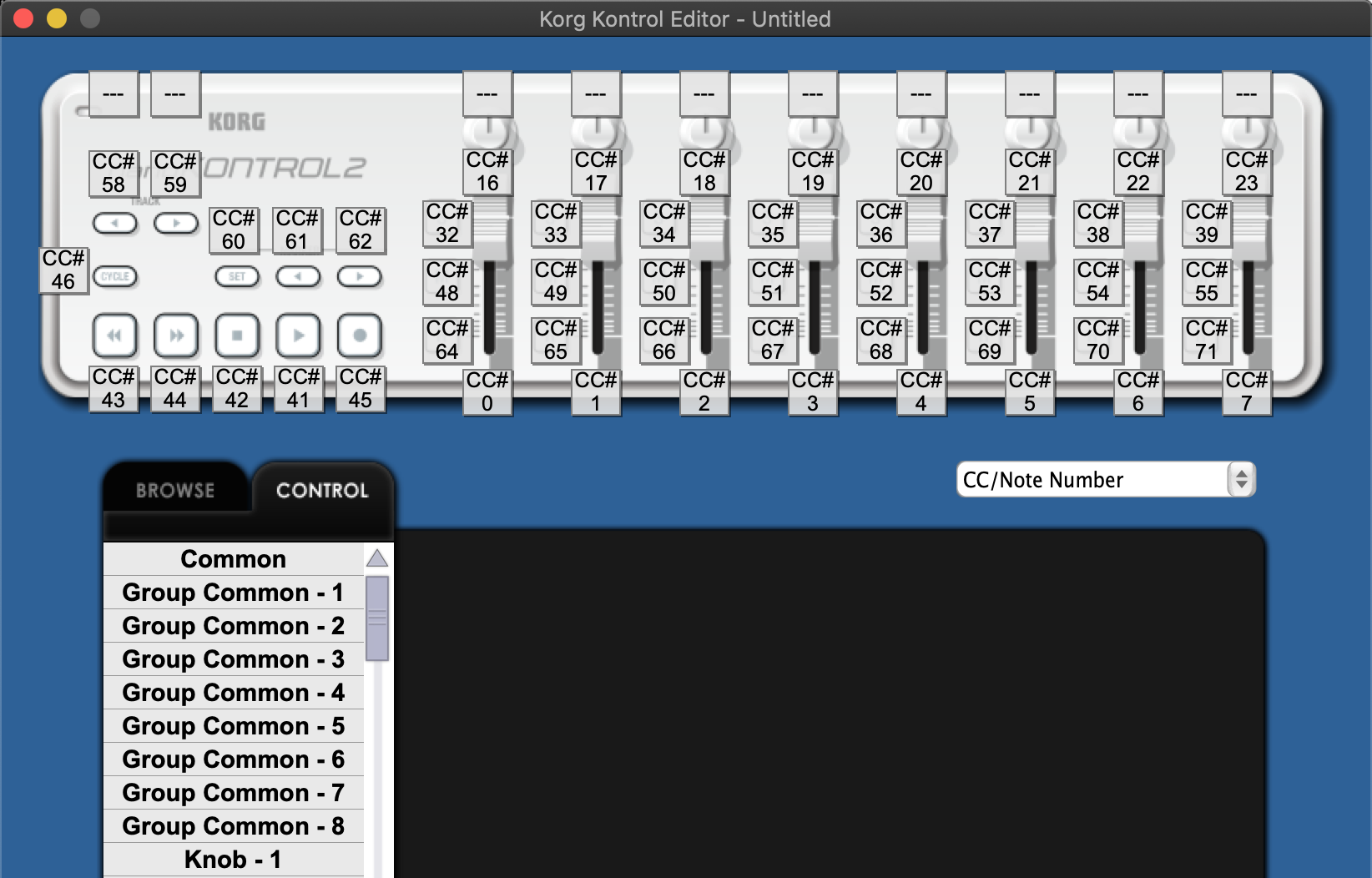Select the CC# 55 mute button label
The height and width of the screenshot is (878, 1372).
coord(1207,282)
